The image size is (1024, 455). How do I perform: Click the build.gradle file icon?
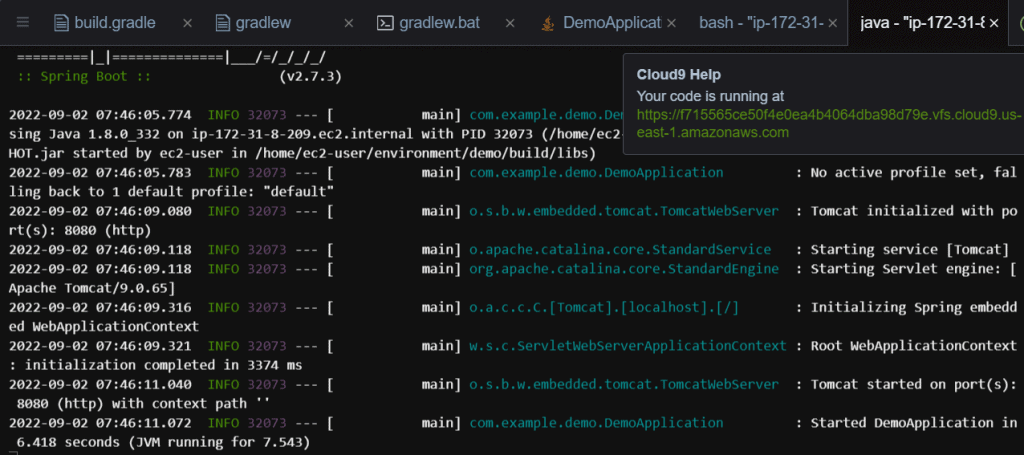(62, 22)
